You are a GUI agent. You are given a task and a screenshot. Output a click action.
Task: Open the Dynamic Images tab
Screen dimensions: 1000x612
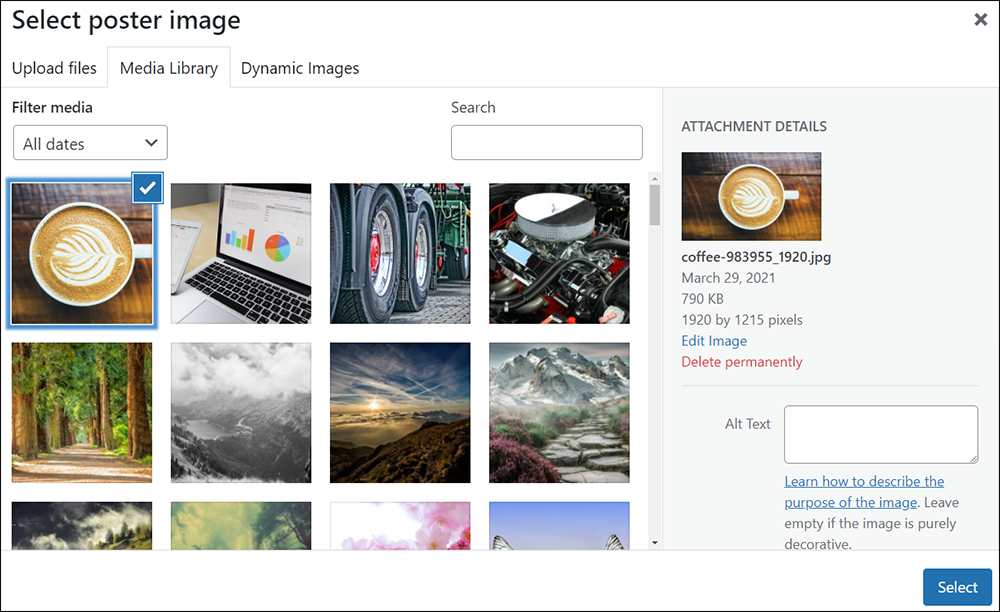[300, 68]
